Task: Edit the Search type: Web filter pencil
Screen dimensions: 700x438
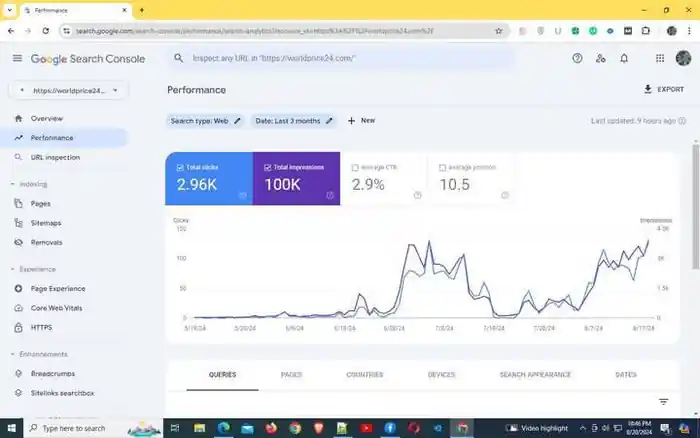Action: 238,121
